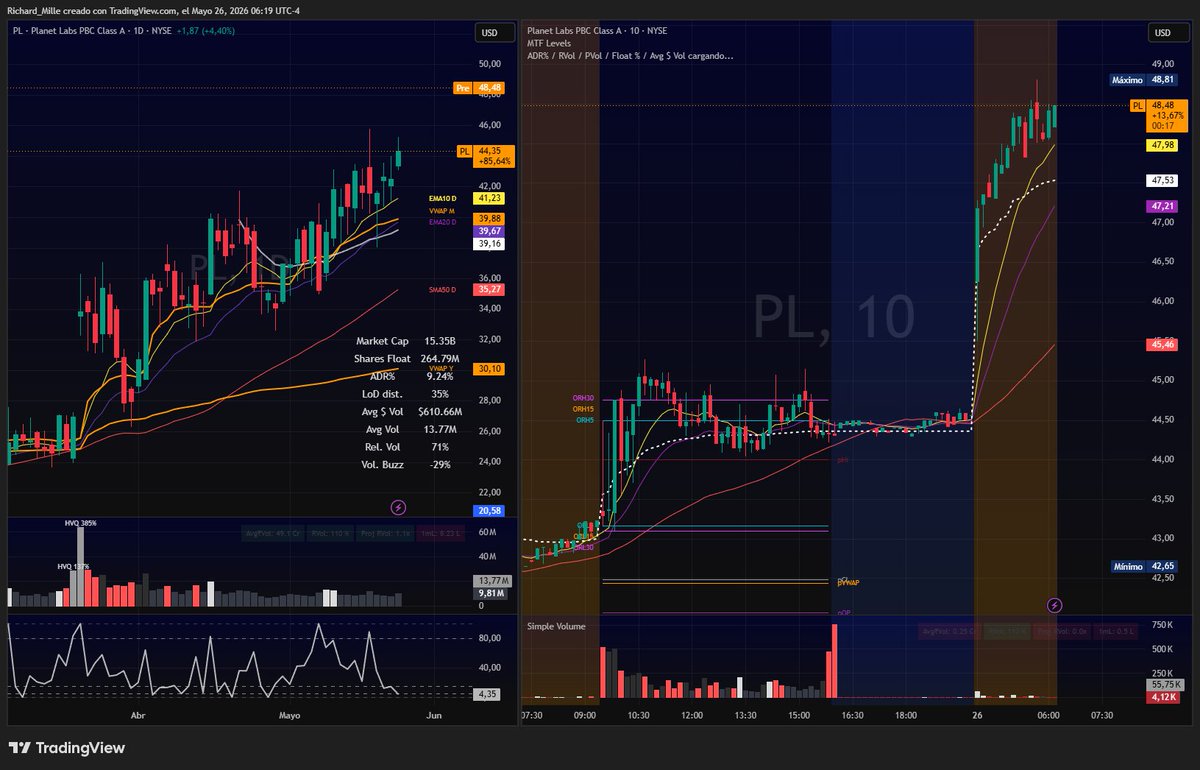Click the Simple Volume indicator label
This screenshot has height=770, width=1200.
(556, 626)
